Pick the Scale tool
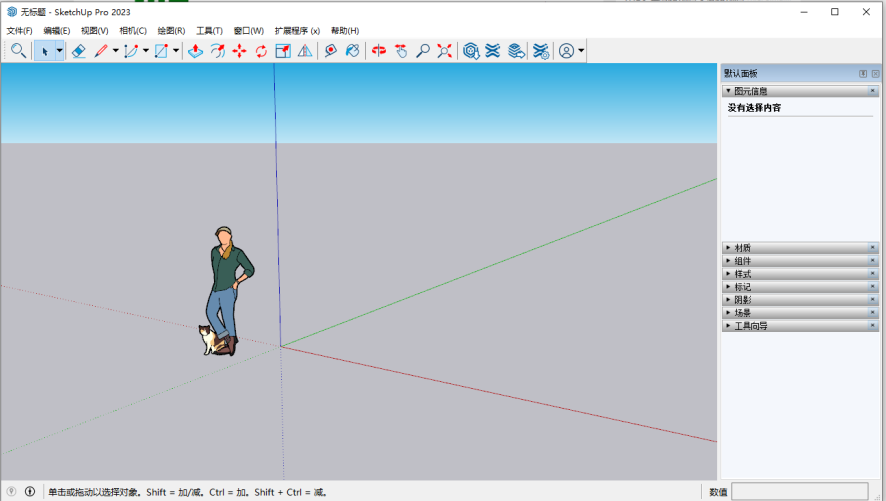This screenshot has width=886, height=501. coord(283,51)
